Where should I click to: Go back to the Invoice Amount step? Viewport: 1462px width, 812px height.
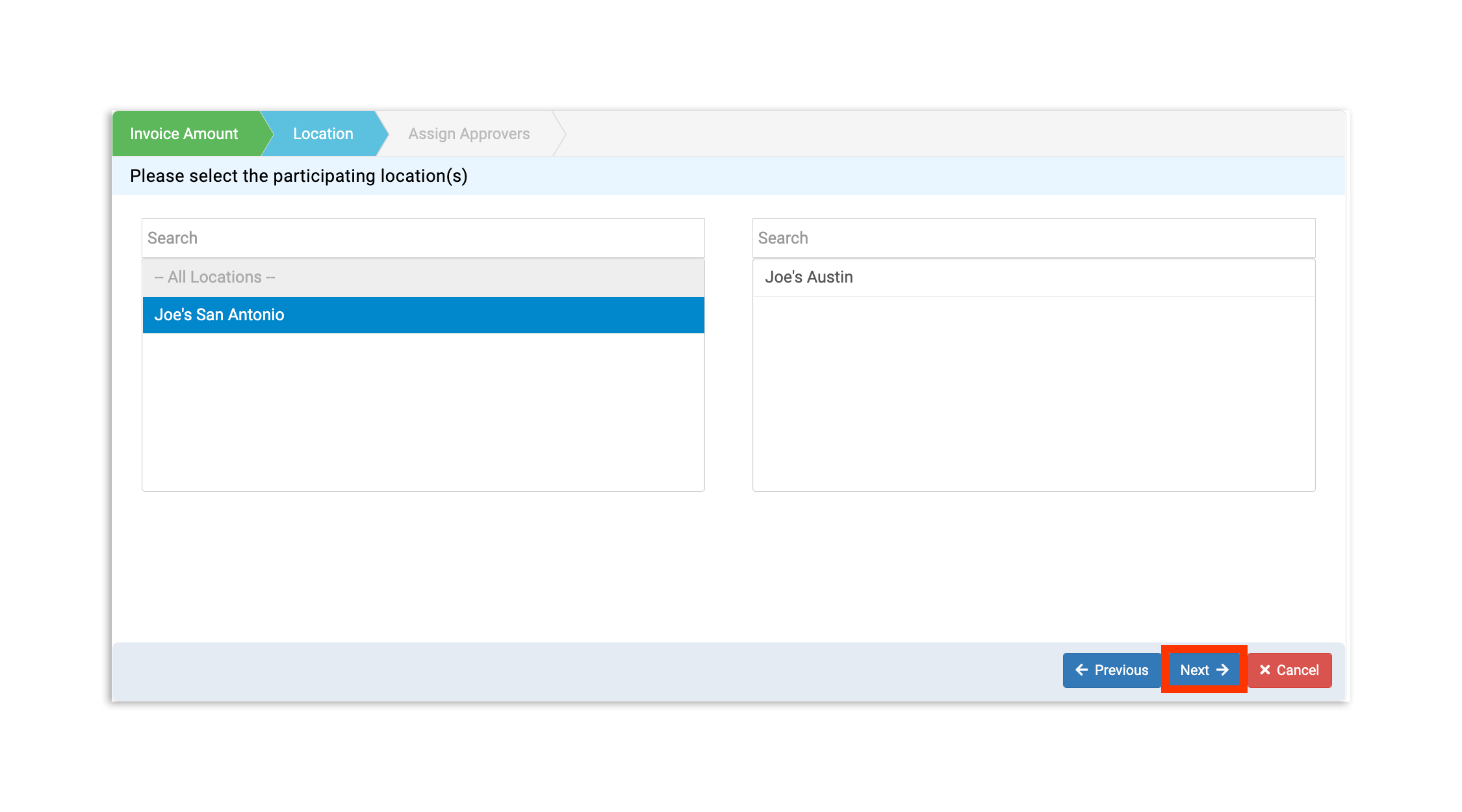click(184, 134)
